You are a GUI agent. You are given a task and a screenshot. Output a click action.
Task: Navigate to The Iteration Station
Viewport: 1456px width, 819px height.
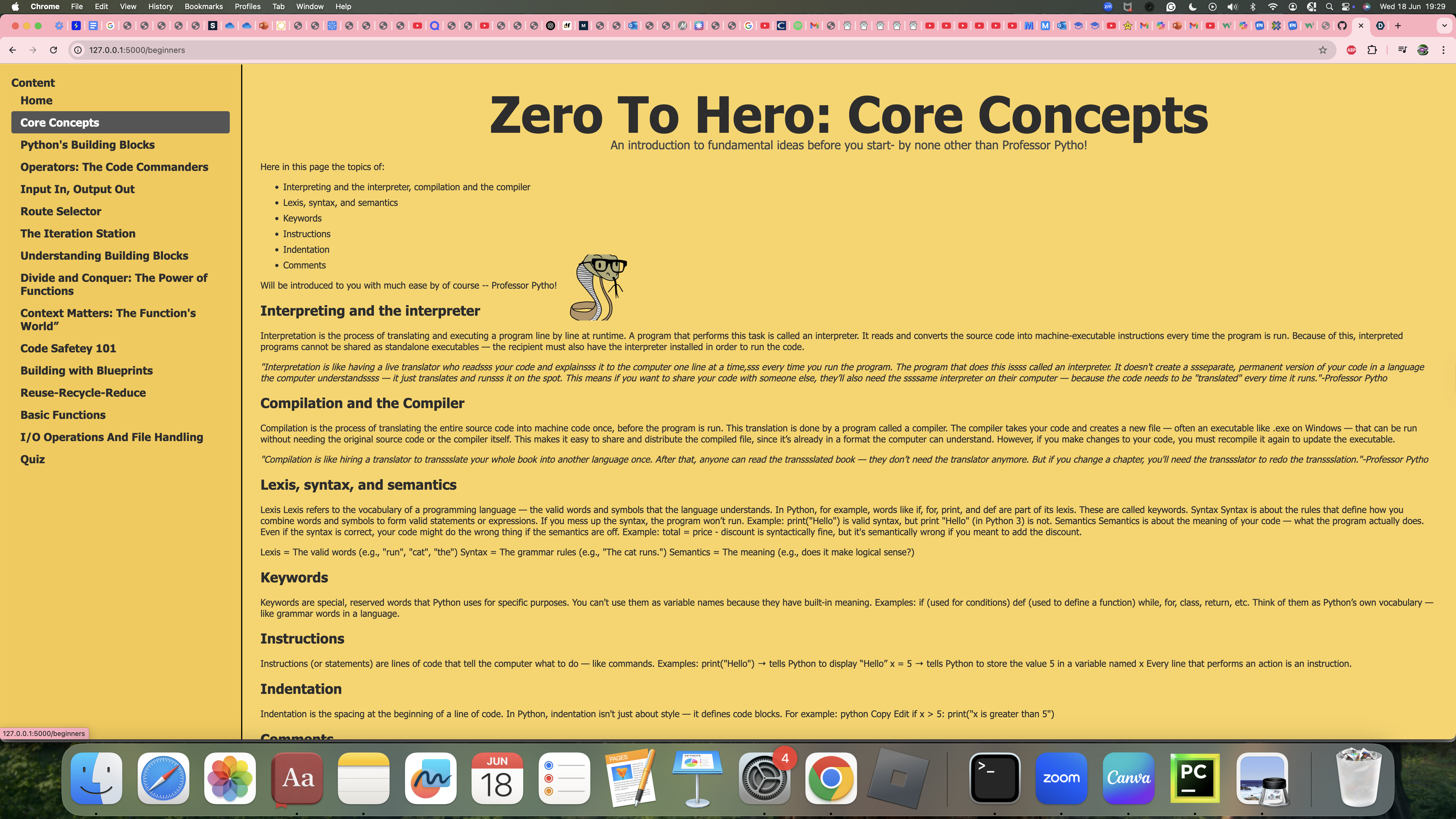pos(78,233)
